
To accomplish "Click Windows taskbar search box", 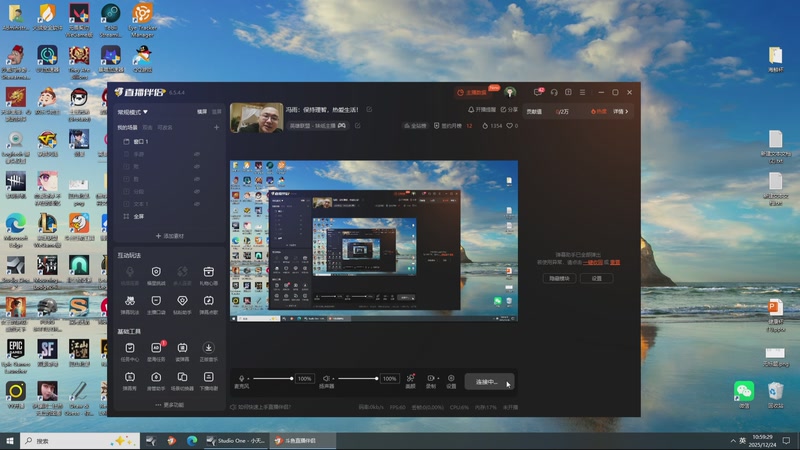I will tap(80, 441).
